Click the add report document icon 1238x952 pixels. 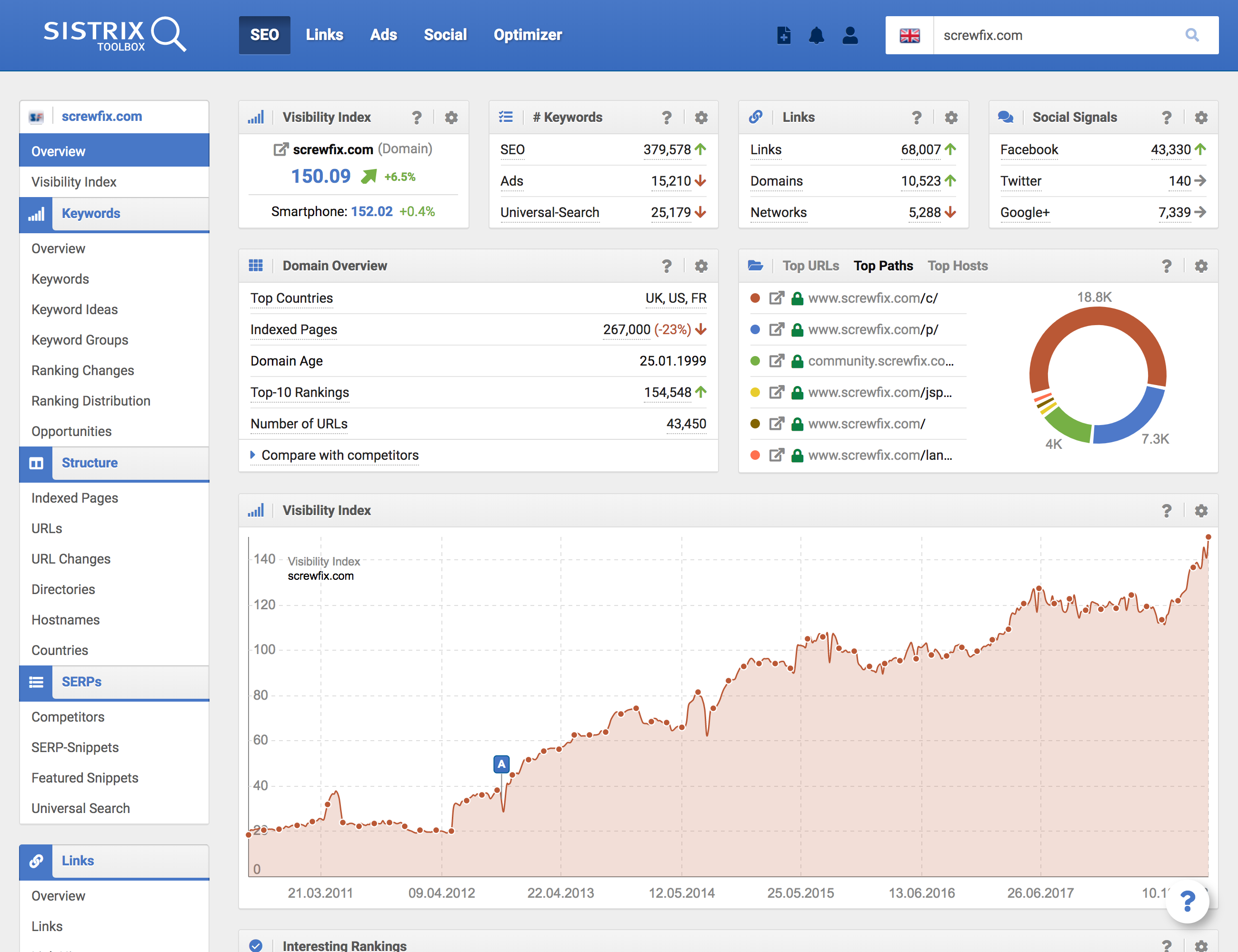pyautogui.click(x=783, y=35)
